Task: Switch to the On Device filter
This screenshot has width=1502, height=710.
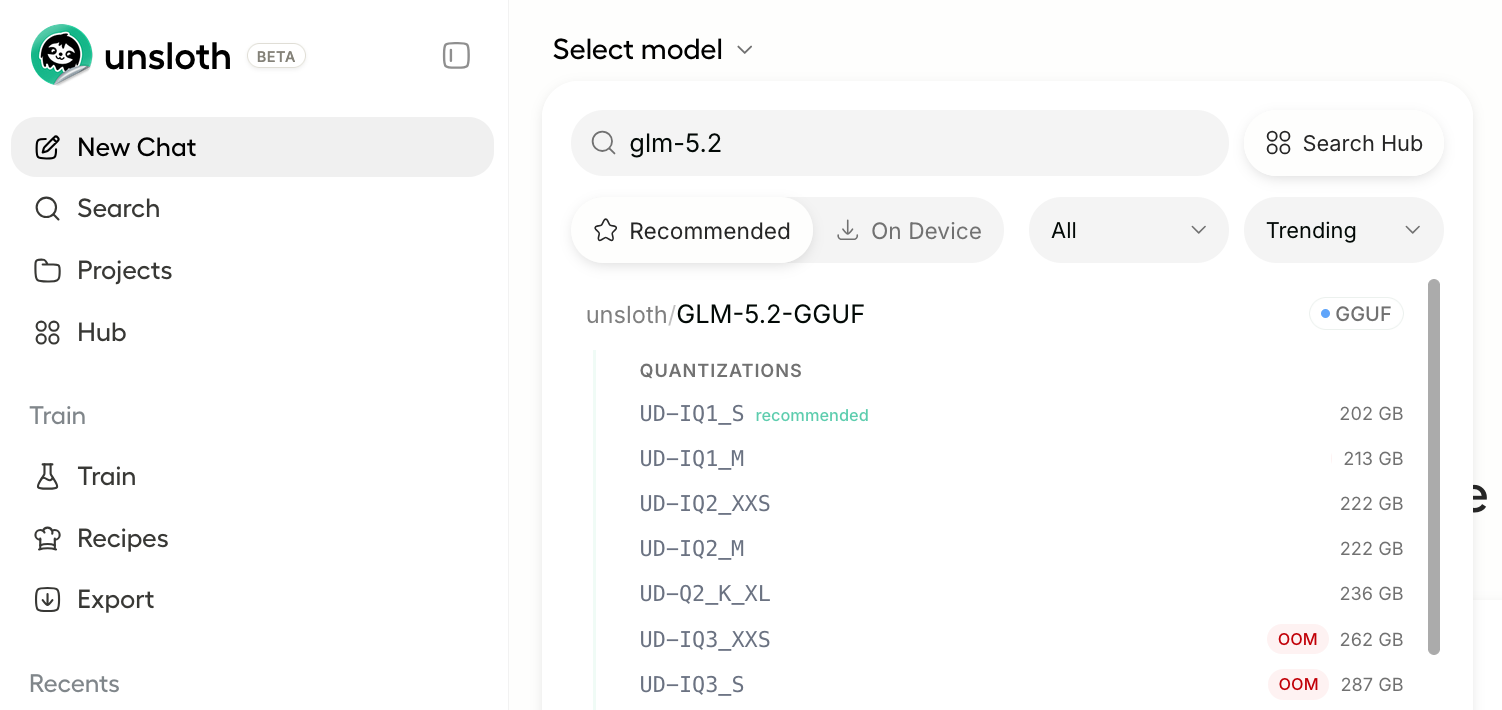Action: 908,231
